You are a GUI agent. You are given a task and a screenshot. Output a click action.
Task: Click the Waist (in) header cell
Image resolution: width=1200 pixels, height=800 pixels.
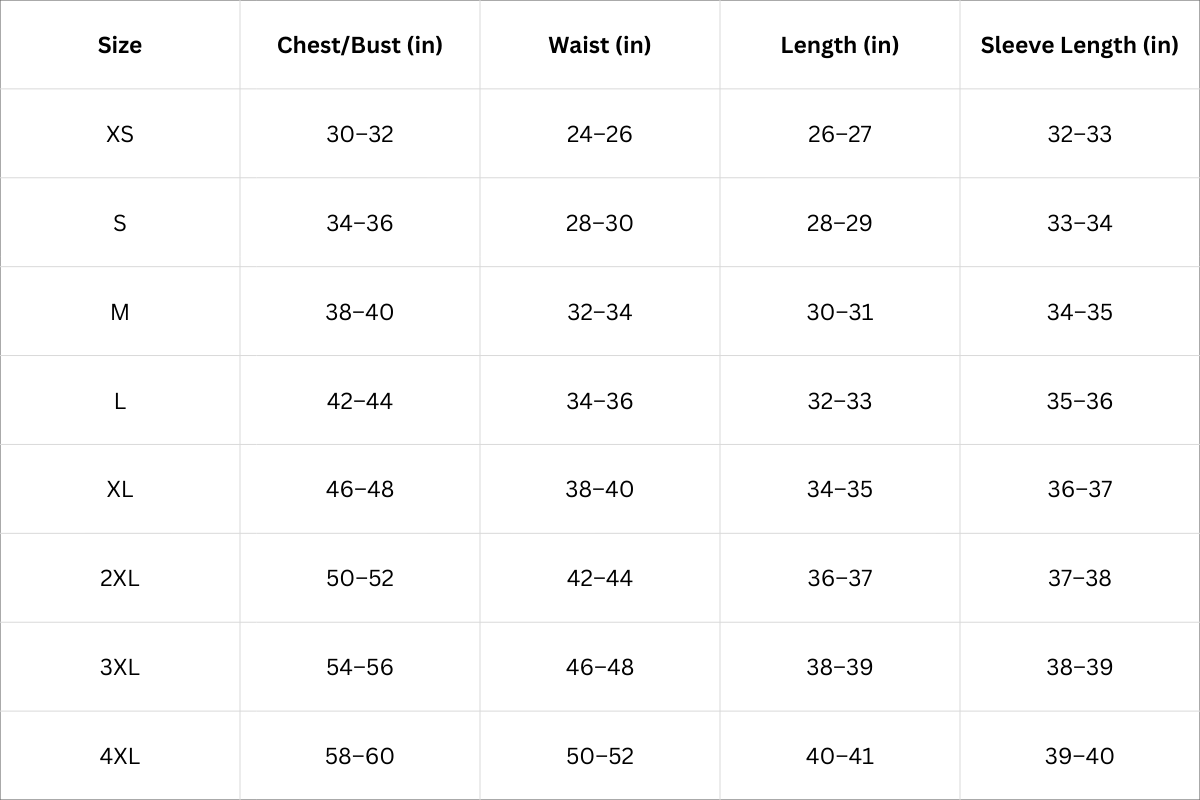tap(600, 45)
